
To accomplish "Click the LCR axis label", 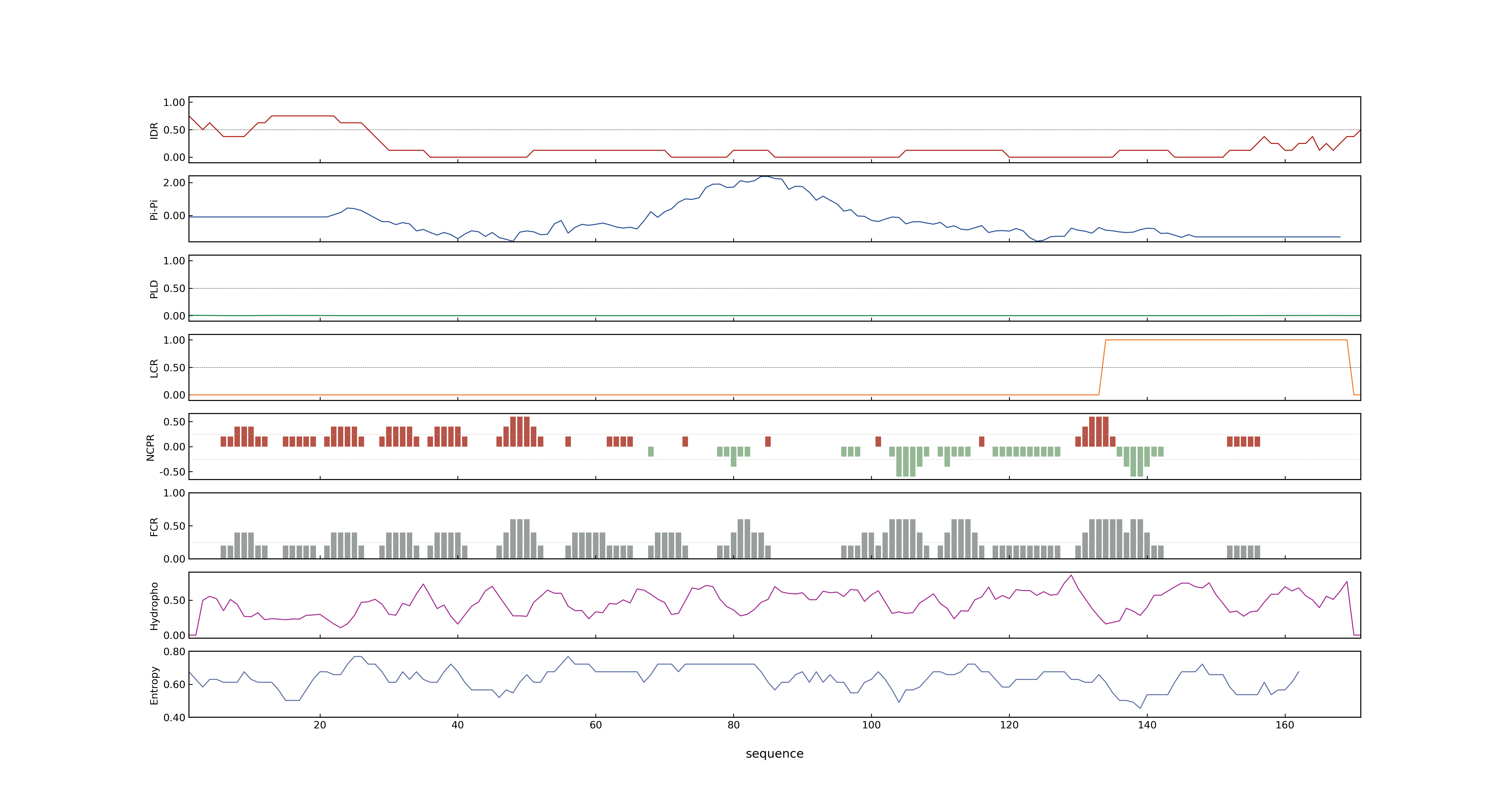I will 154,368.
